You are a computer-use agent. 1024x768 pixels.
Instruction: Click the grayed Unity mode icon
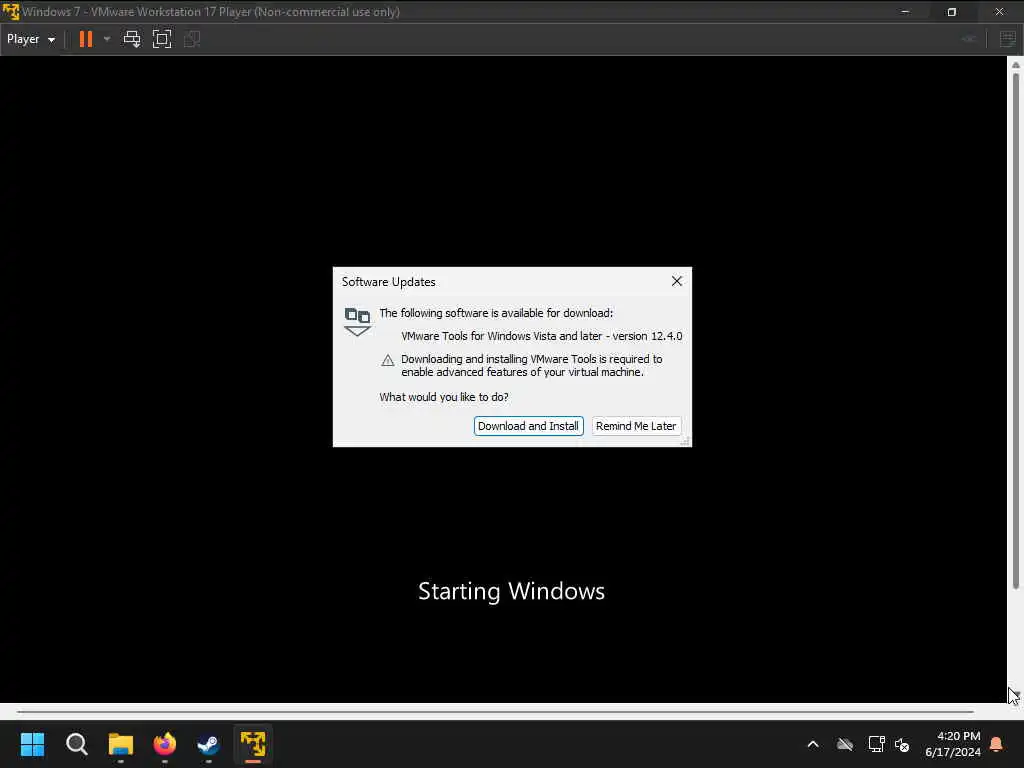(x=192, y=39)
